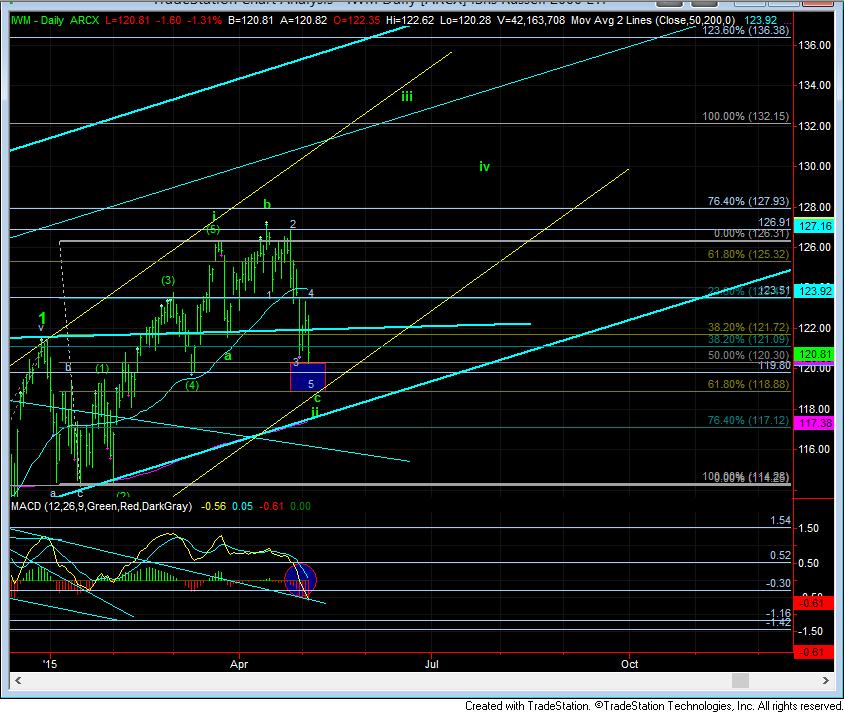Click the 1.54 MACD level label

point(780,520)
